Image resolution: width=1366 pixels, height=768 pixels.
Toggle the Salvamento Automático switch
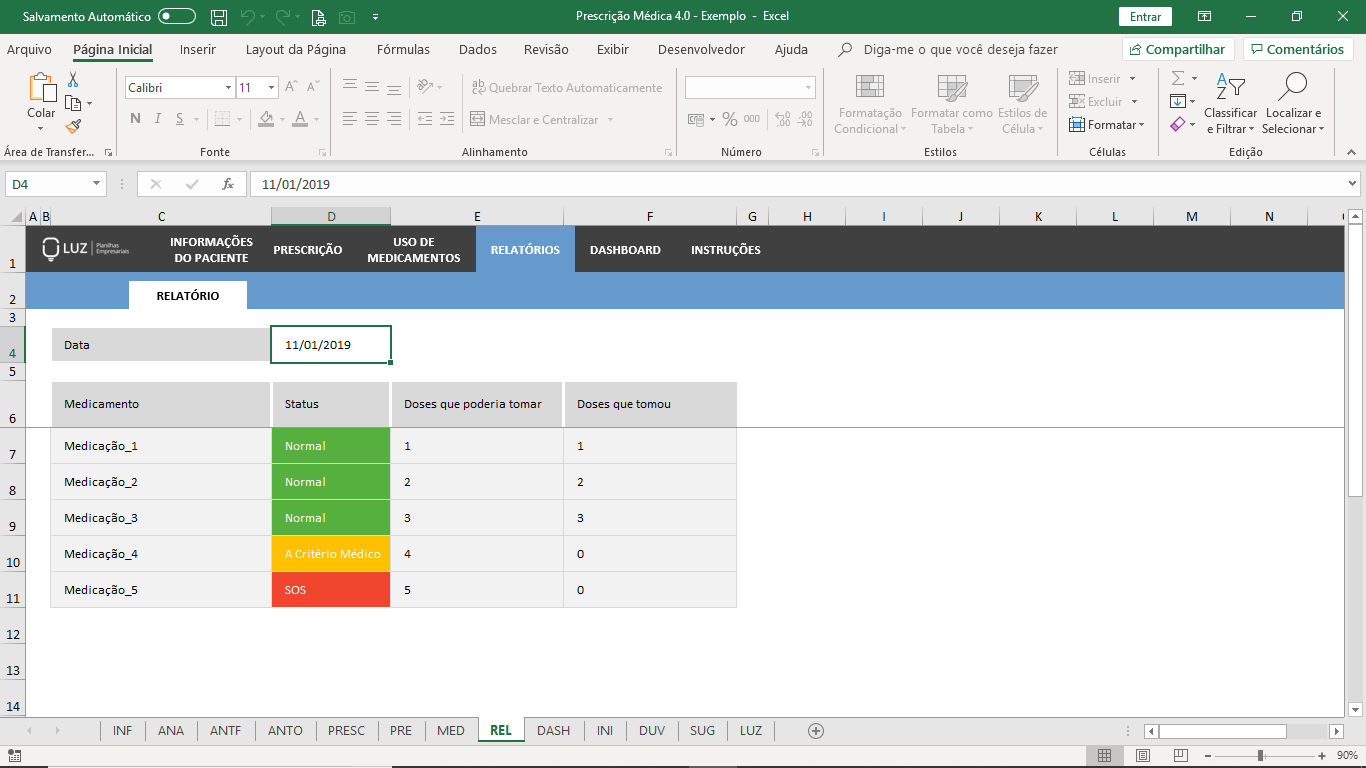pyautogui.click(x=177, y=17)
